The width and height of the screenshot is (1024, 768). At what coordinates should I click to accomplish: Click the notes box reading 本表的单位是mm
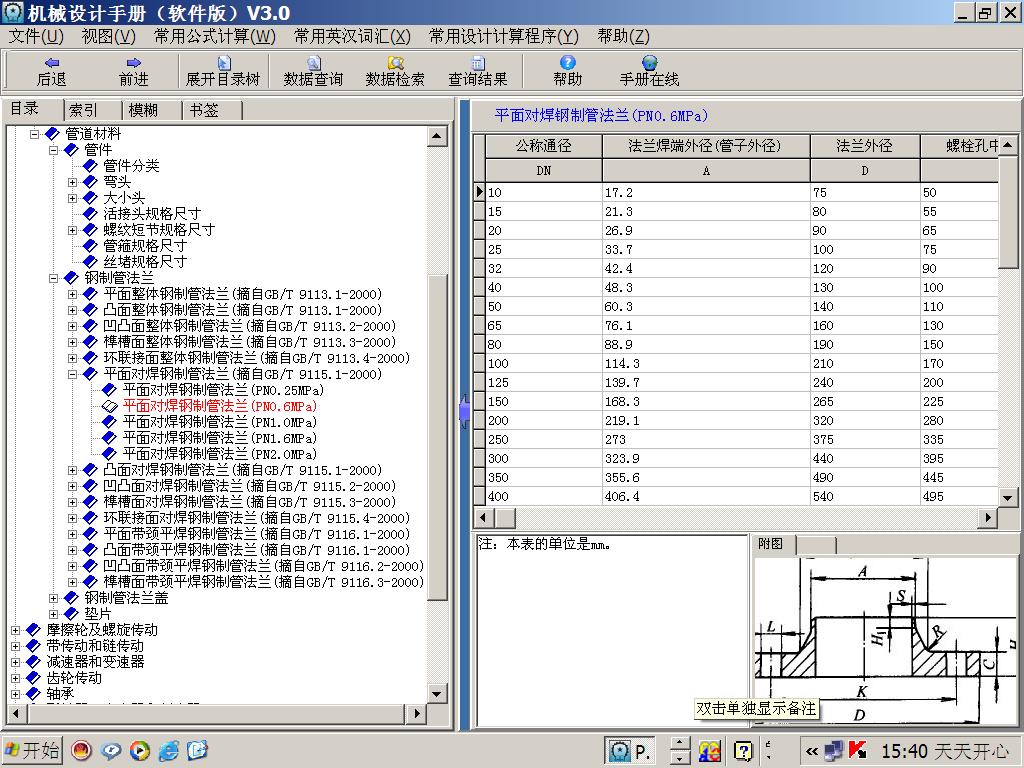click(612, 630)
